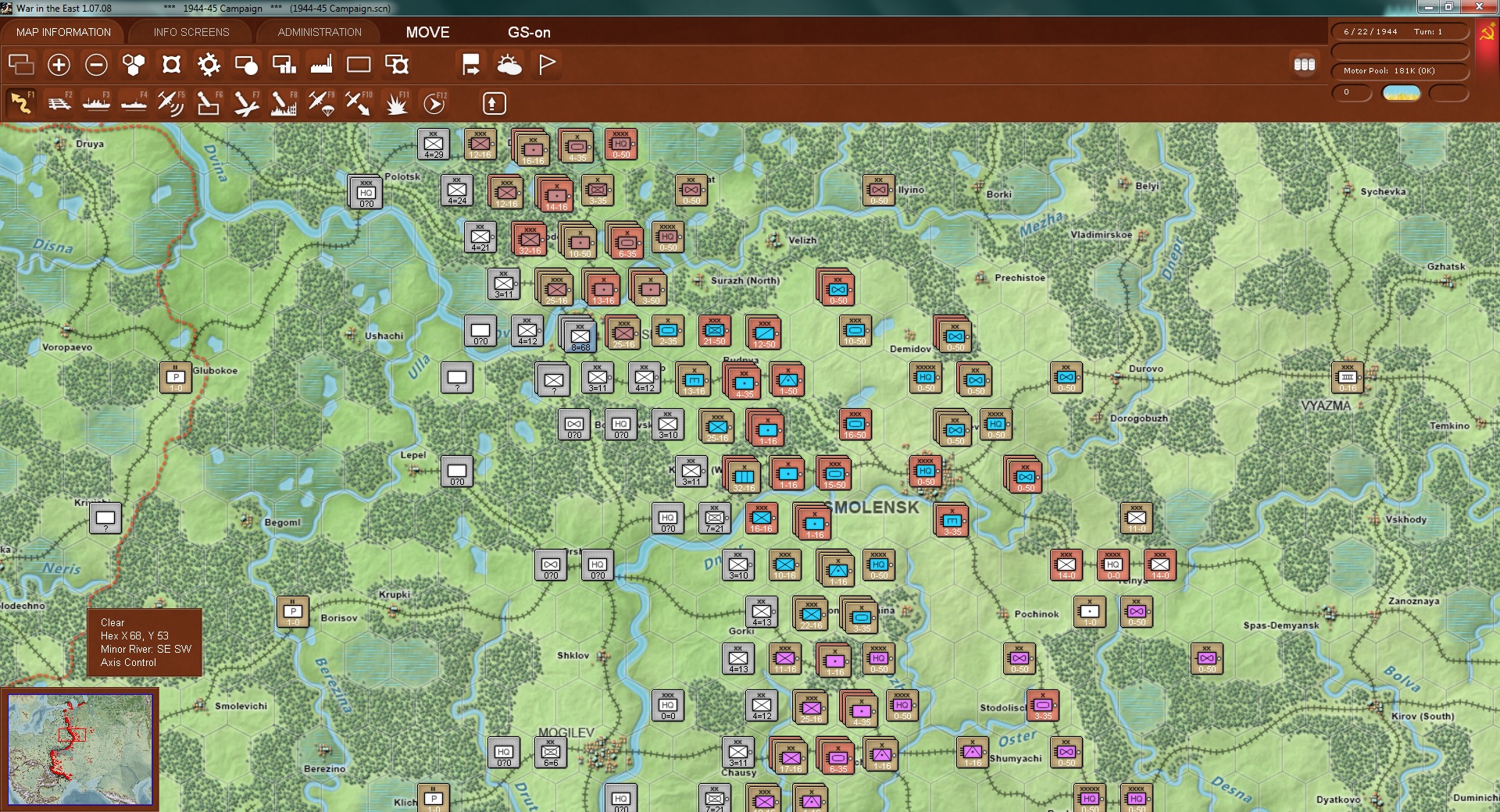Image resolution: width=1500 pixels, height=812 pixels.
Task: Select the F2 rail mode icon
Action: pyautogui.click(x=59, y=103)
